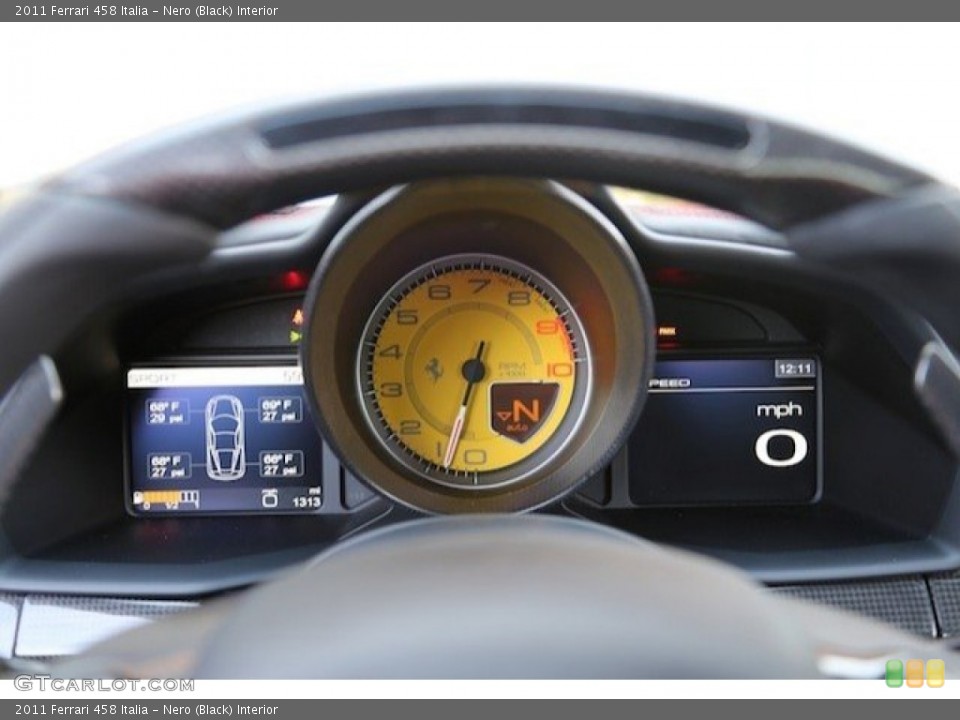960x720 pixels.
Task: Click the fuel pump icon beside fuel gauge
Action: click(x=139, y=497)
